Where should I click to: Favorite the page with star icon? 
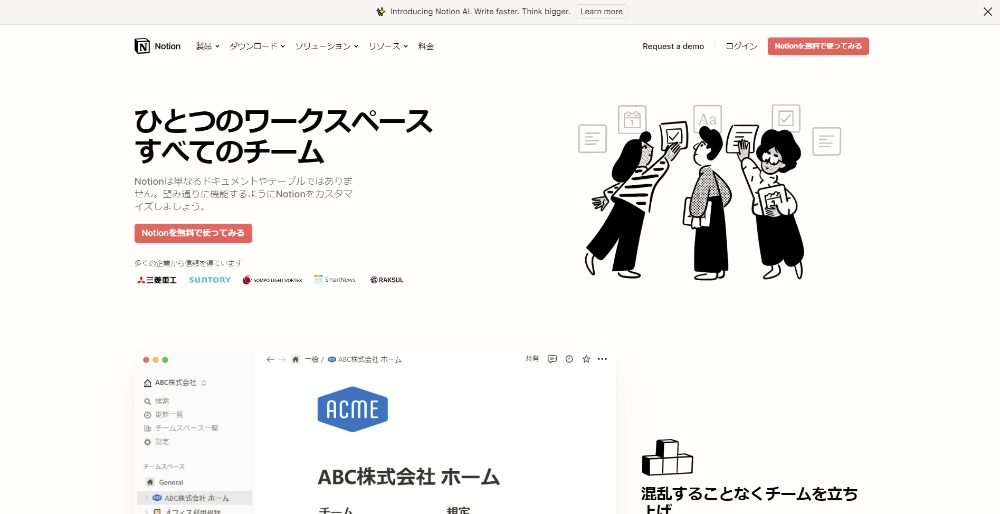tap(586, 359)
